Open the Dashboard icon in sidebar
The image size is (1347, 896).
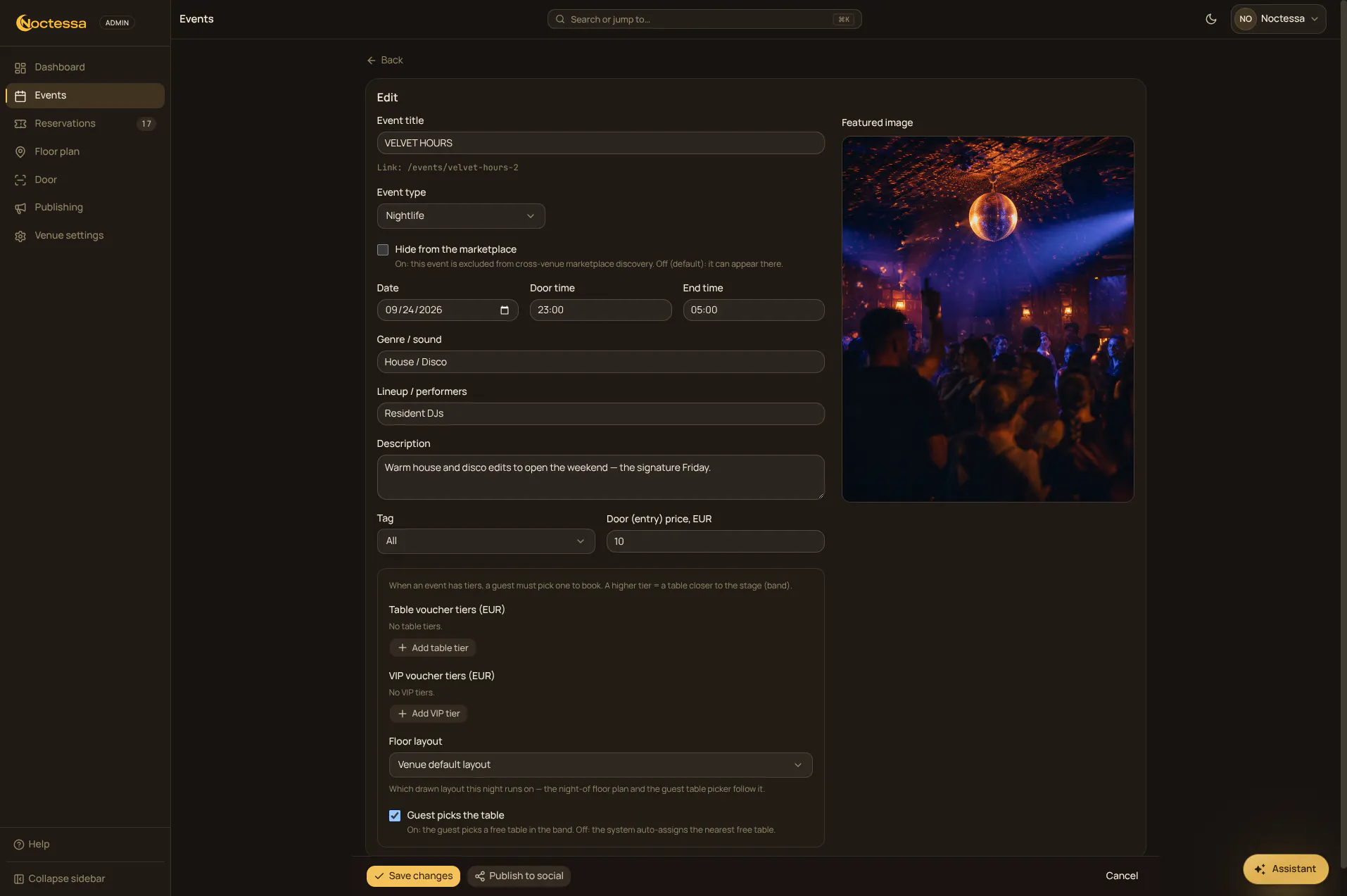coord(20,68)
